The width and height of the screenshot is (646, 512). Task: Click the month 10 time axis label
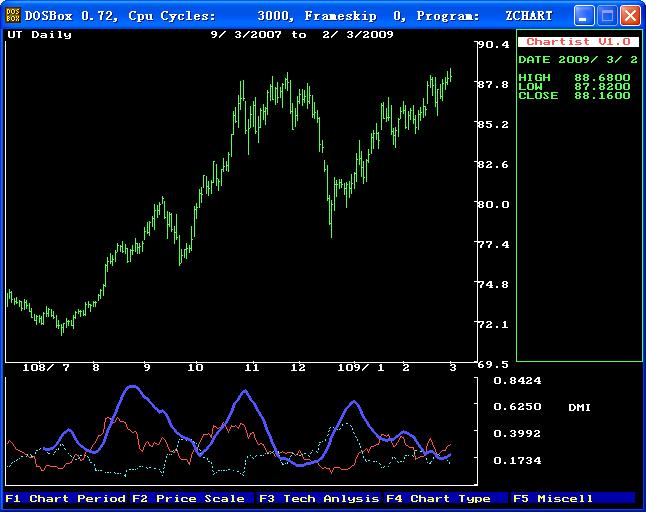pyautogui.click(x=195, y=367)
